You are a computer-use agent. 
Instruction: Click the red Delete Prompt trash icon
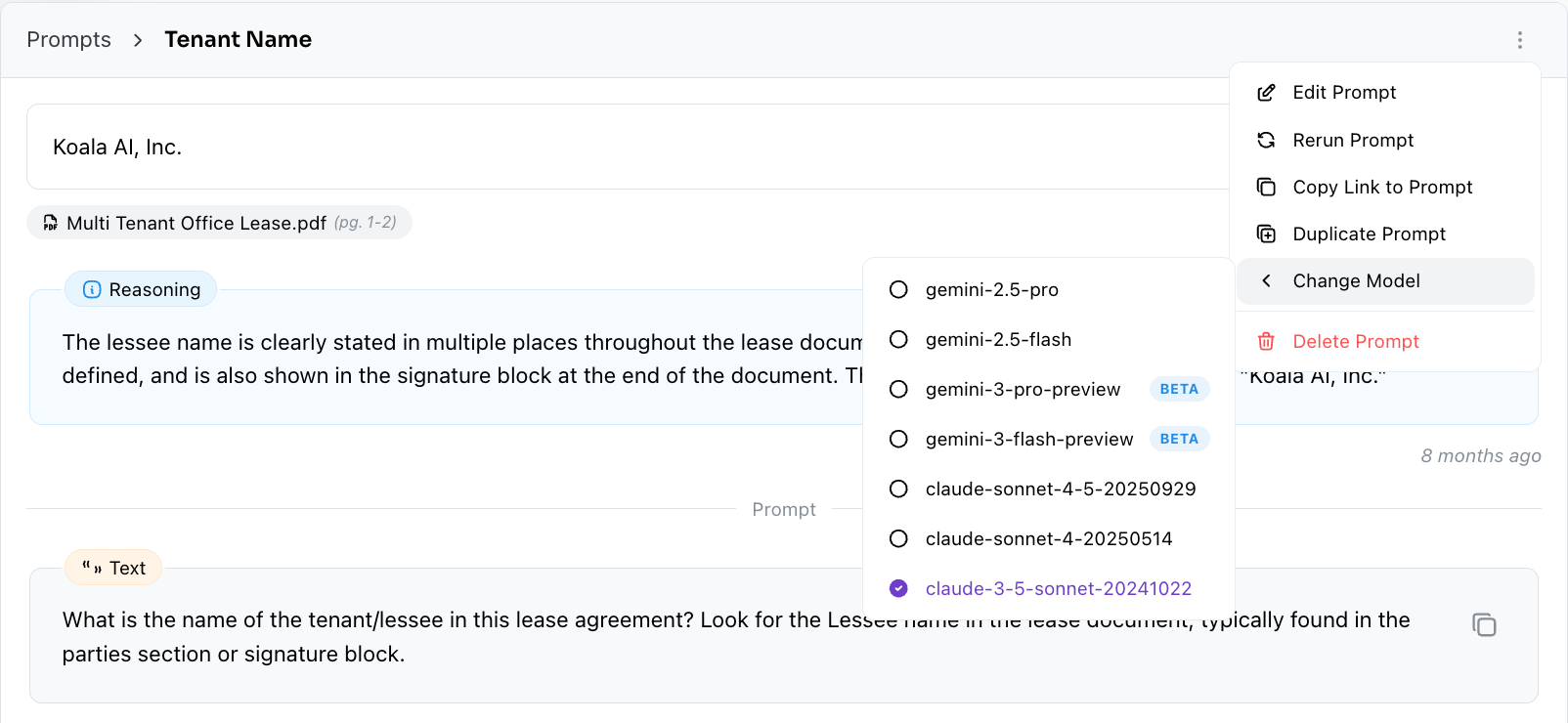pos(1266,341)
